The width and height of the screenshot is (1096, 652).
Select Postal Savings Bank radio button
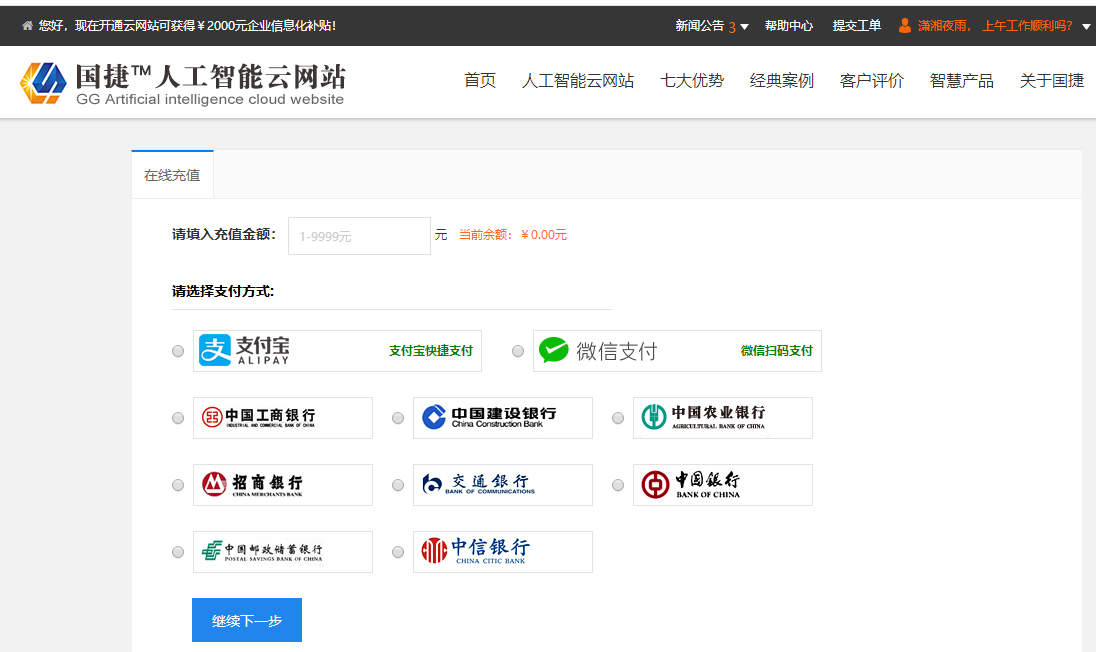(178, 552)
